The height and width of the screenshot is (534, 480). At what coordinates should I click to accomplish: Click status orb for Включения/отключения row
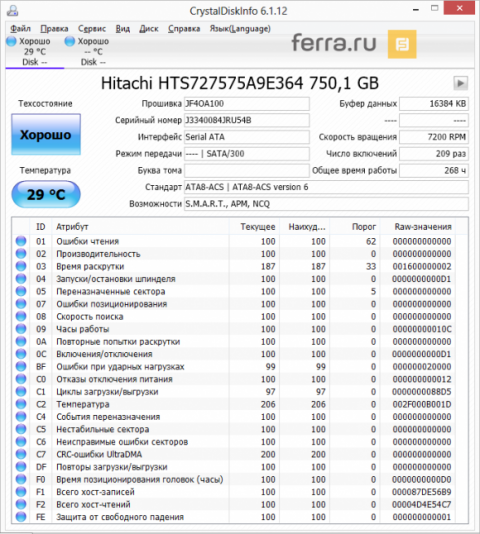click(21, 354)
